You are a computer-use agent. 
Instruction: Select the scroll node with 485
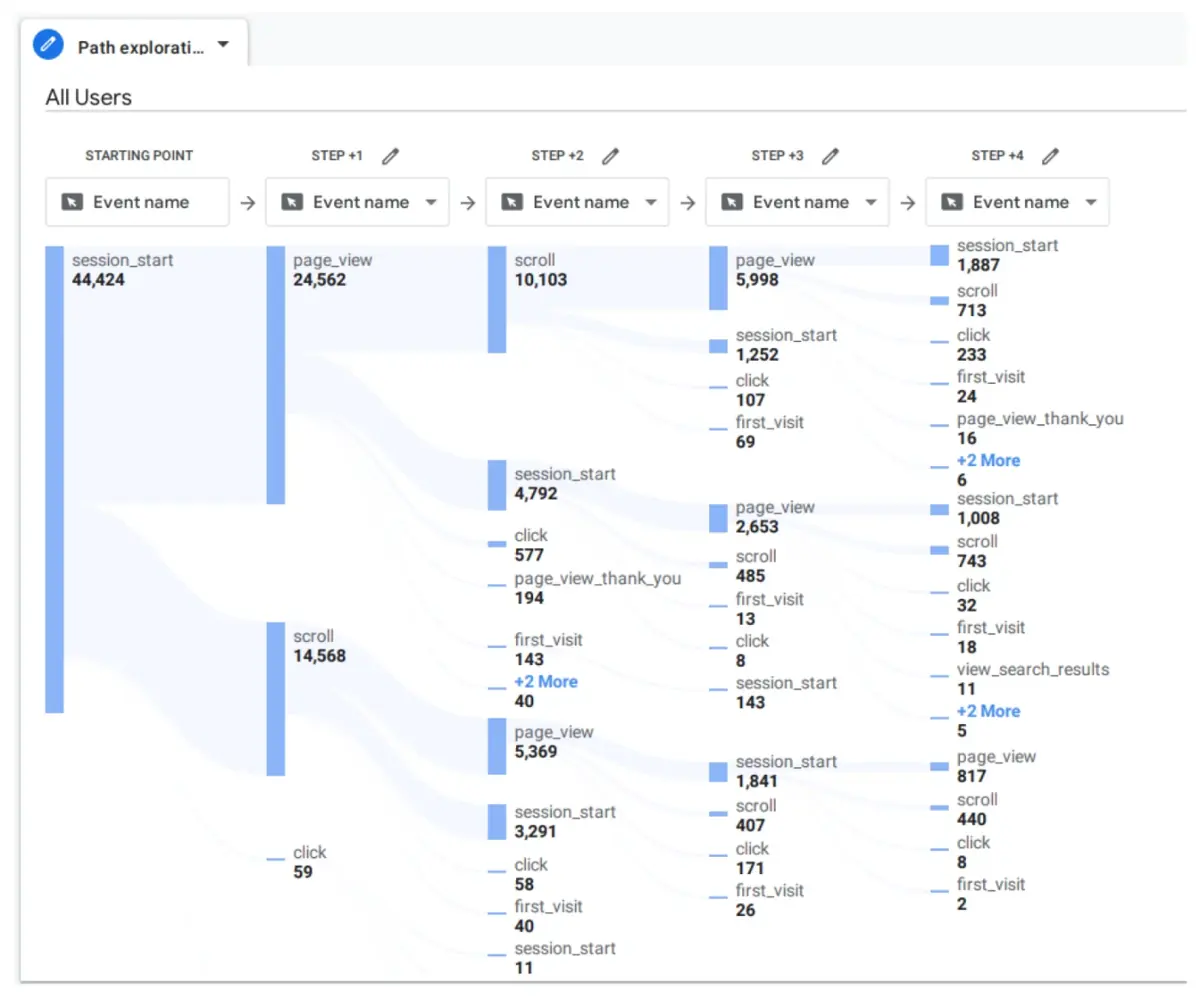pyautogui.click(x=718, y=565)
